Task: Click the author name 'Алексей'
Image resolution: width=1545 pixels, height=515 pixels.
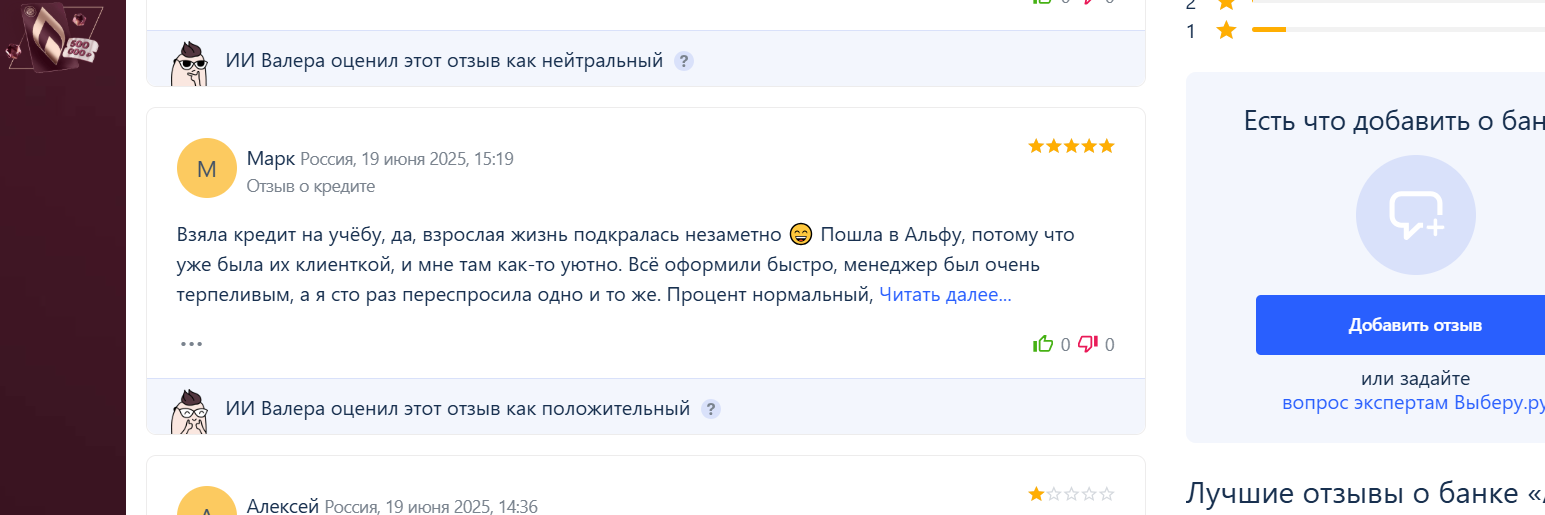Action: pos(283,506)
